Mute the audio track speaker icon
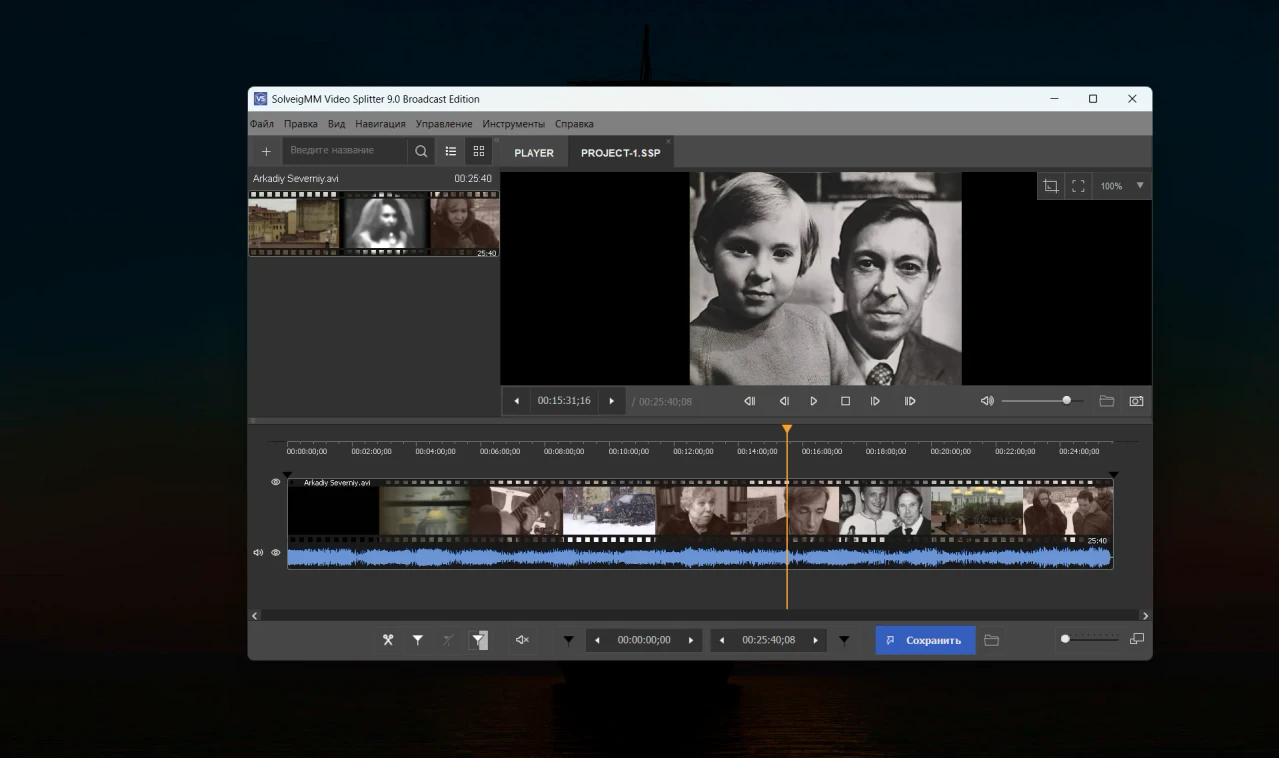 tap(258, 552)
